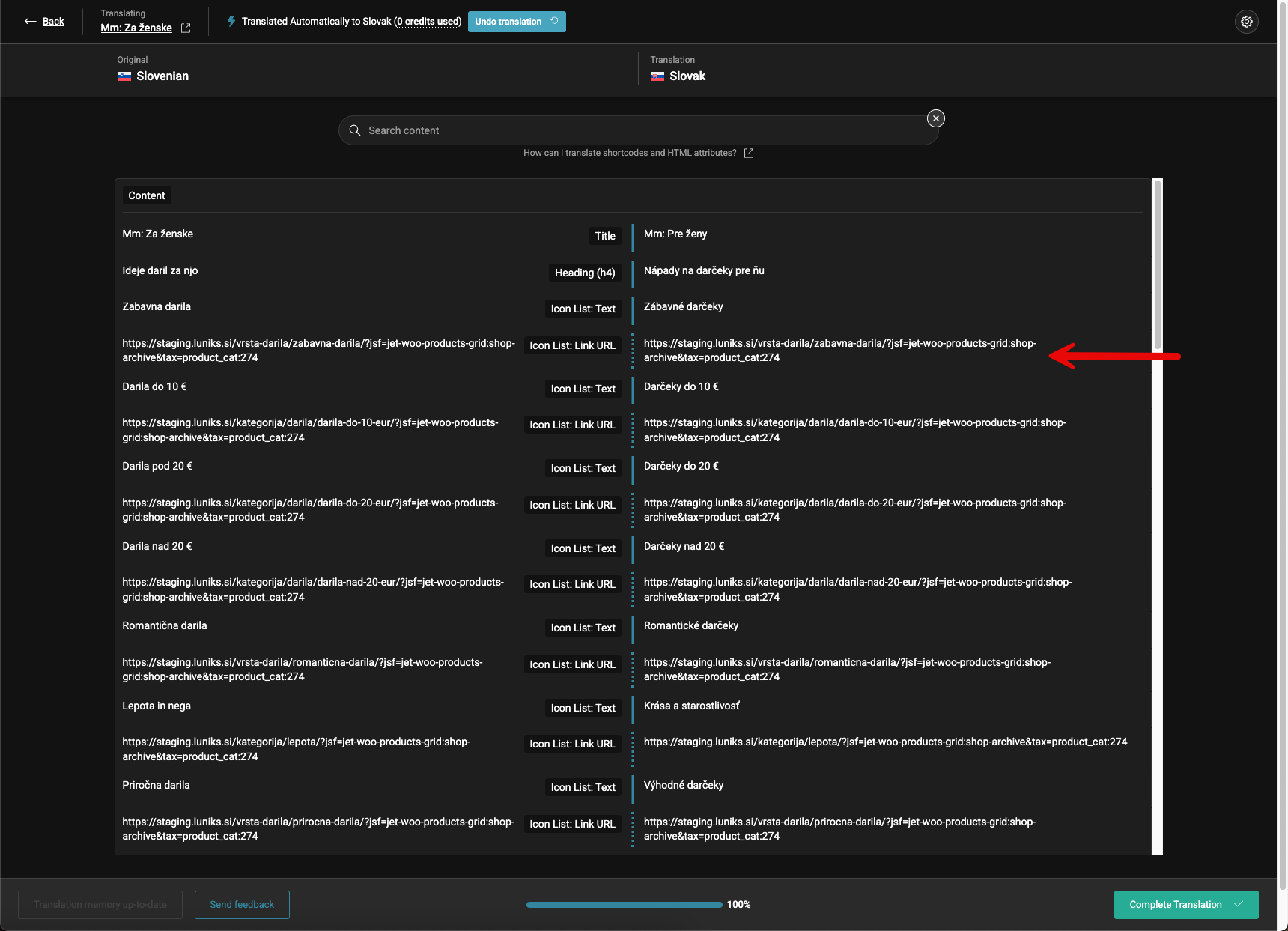This screenshot has height=931, width=1288.
Task: Click Translation memory up-to-date button
Action: (100, 905)
